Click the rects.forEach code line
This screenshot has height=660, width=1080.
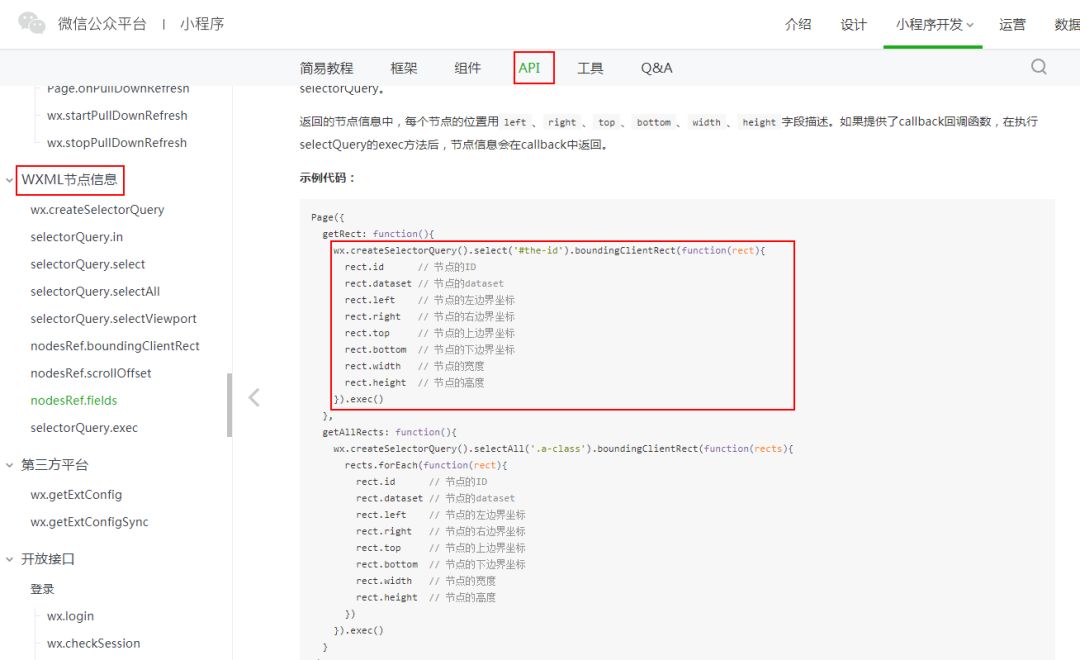coord(426,465)
